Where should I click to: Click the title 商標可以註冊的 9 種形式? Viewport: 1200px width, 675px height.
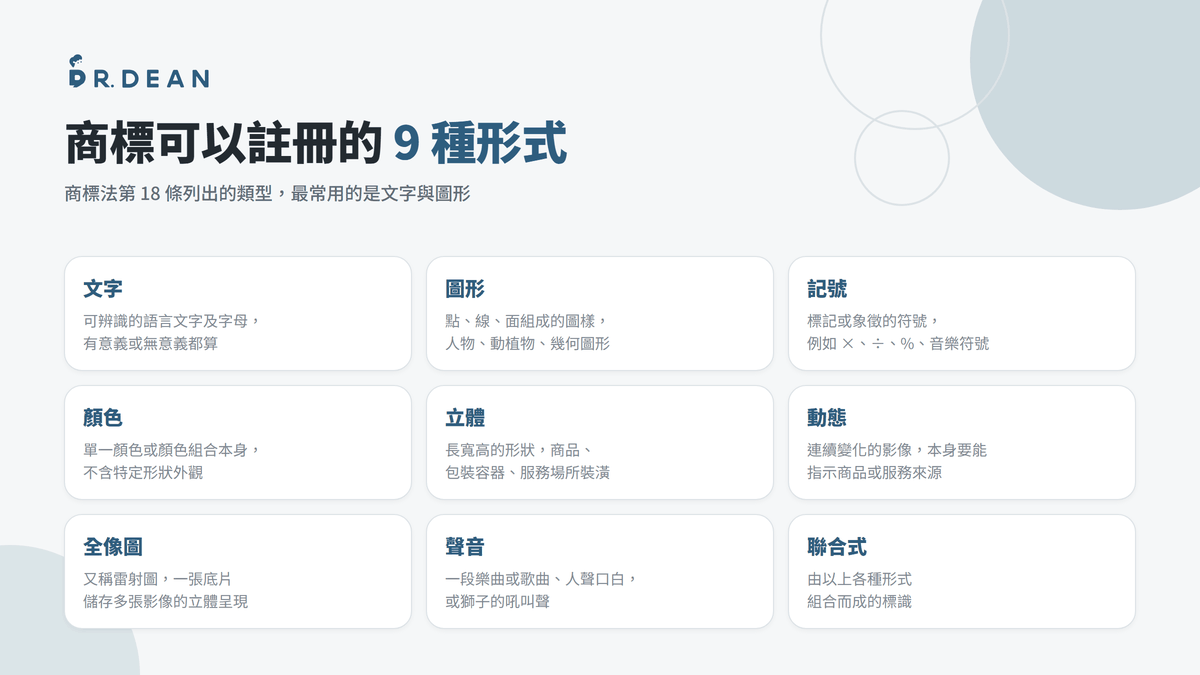(x=316, y=143)
